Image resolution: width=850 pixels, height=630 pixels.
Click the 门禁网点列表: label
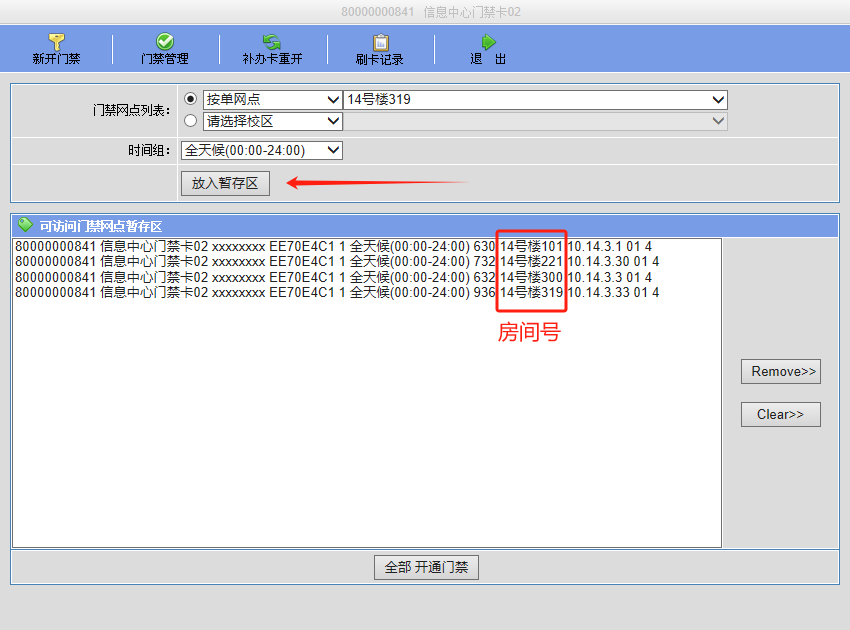131,110
